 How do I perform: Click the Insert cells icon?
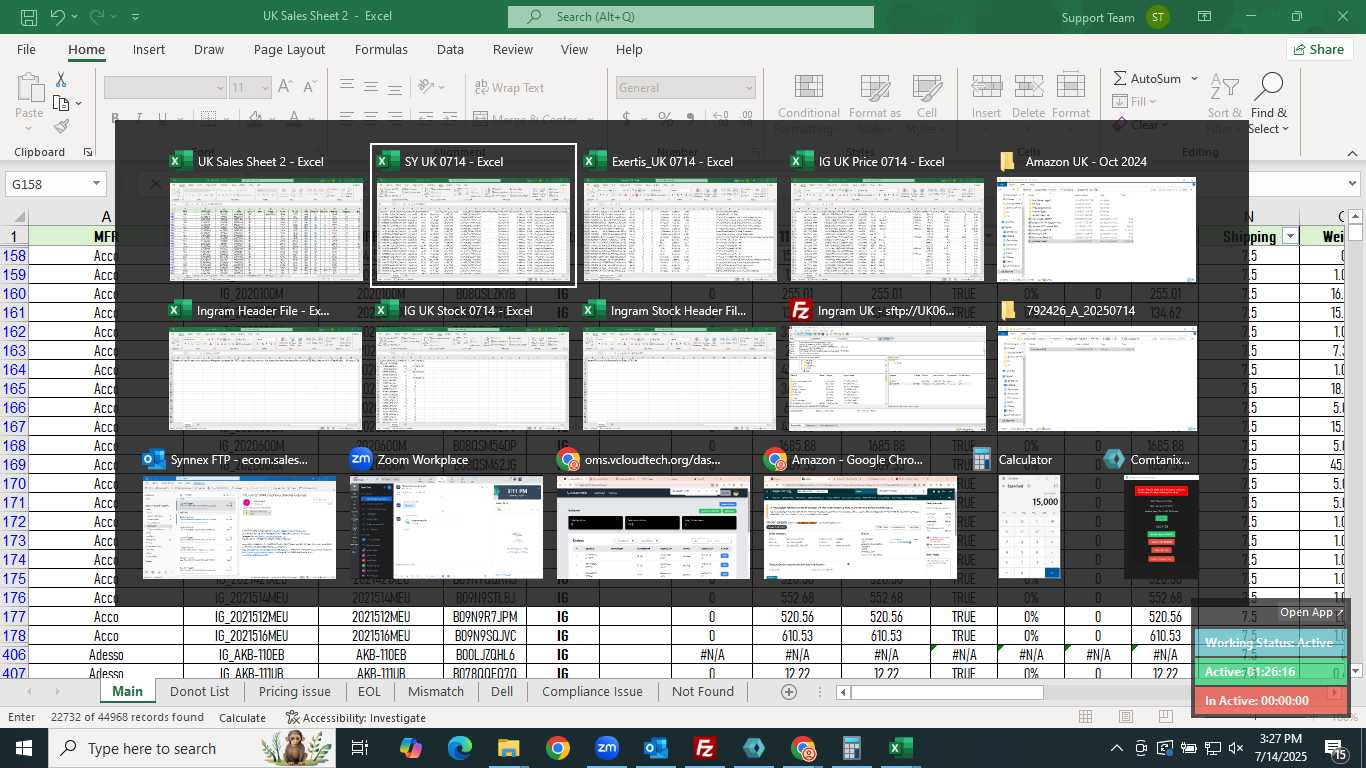[987, 86]
